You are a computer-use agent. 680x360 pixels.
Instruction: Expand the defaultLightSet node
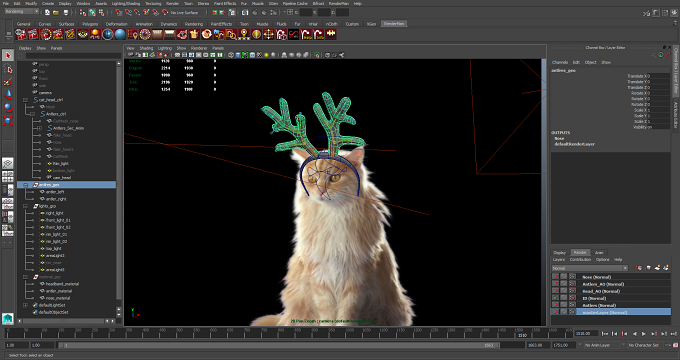26,305
